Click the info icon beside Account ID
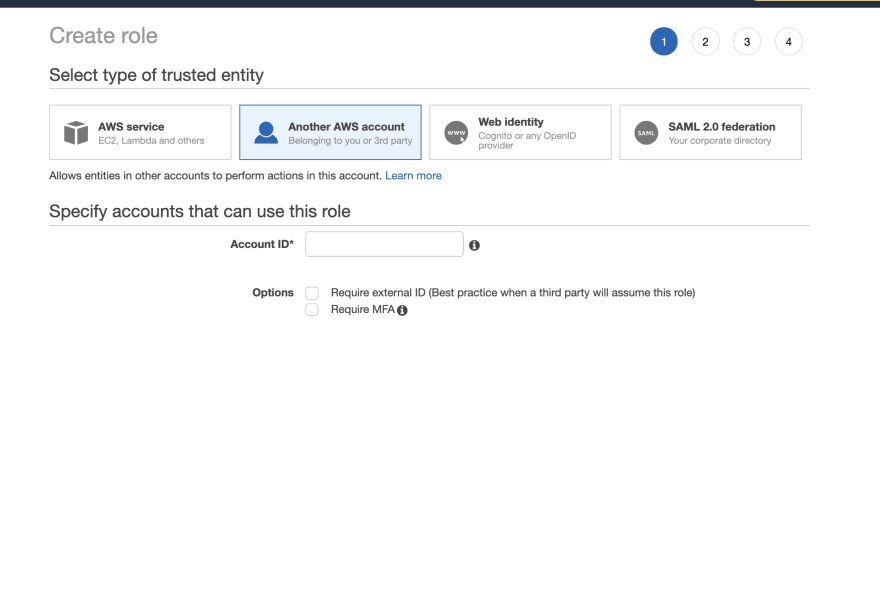 pyautogui.click(x=474, y=245)
